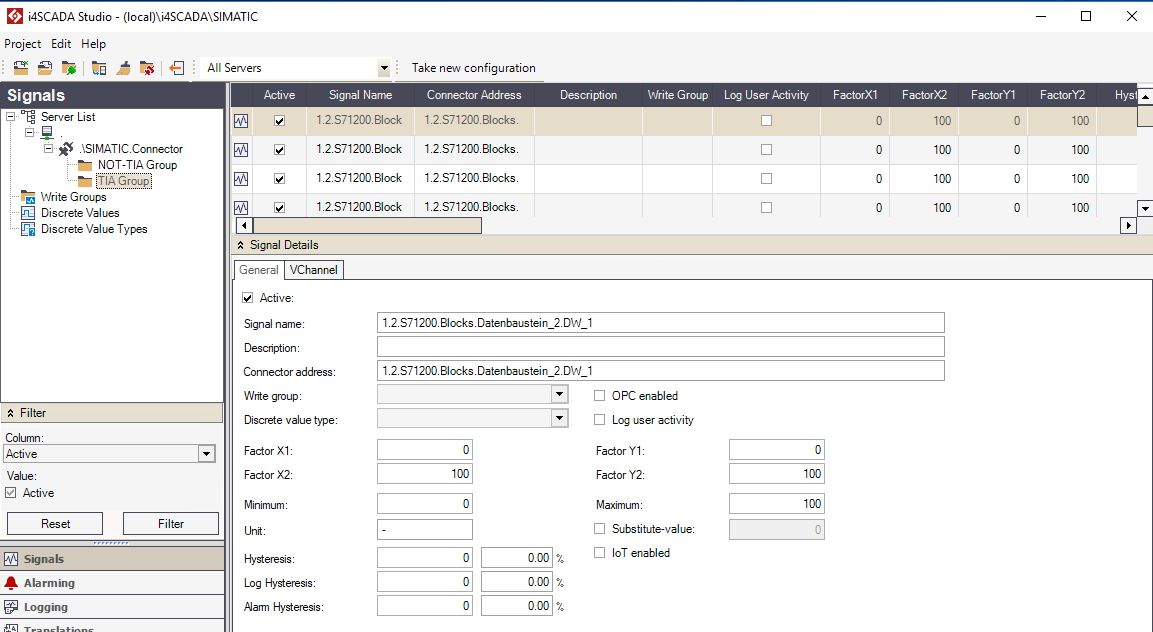Viewport: 1153px width, 632px height.
Task: Open the Discrete value type dropdown
Action: click(560, 419)
